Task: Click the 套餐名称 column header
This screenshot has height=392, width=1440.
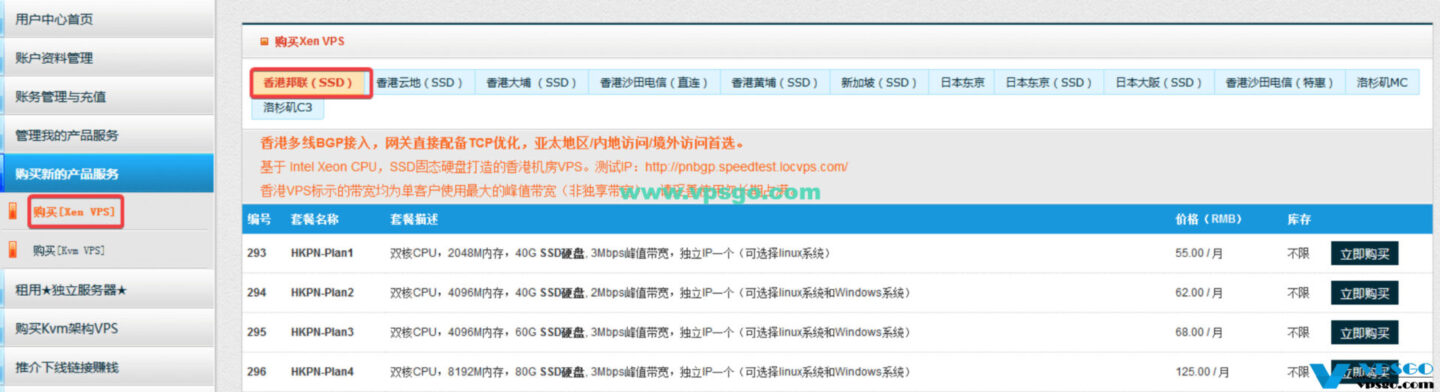Action: click(314, 219)
